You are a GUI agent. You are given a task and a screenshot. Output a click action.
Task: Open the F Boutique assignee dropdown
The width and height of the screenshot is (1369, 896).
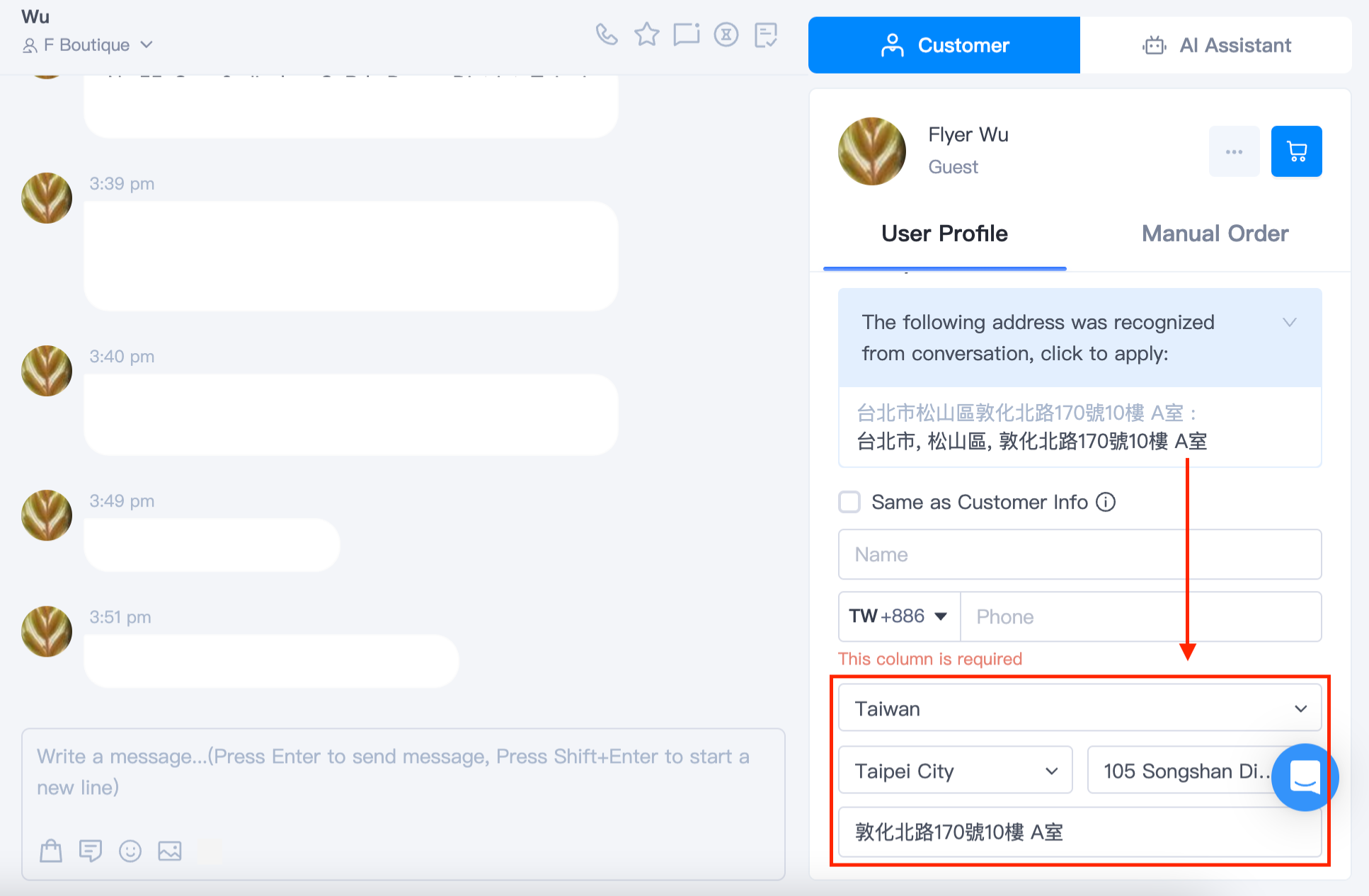pos(88,45)
